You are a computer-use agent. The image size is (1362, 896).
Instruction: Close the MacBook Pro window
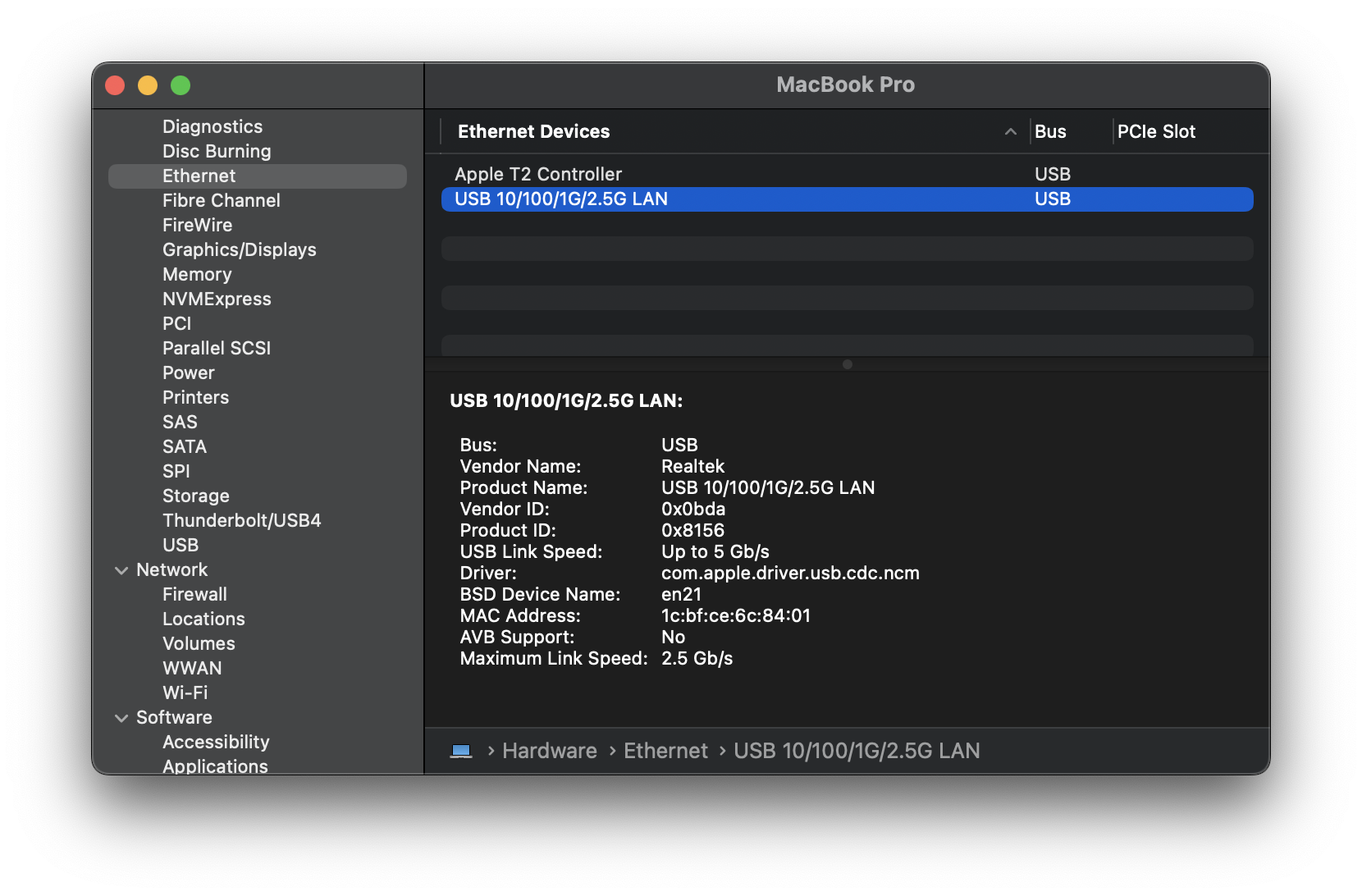coord(115,85)
